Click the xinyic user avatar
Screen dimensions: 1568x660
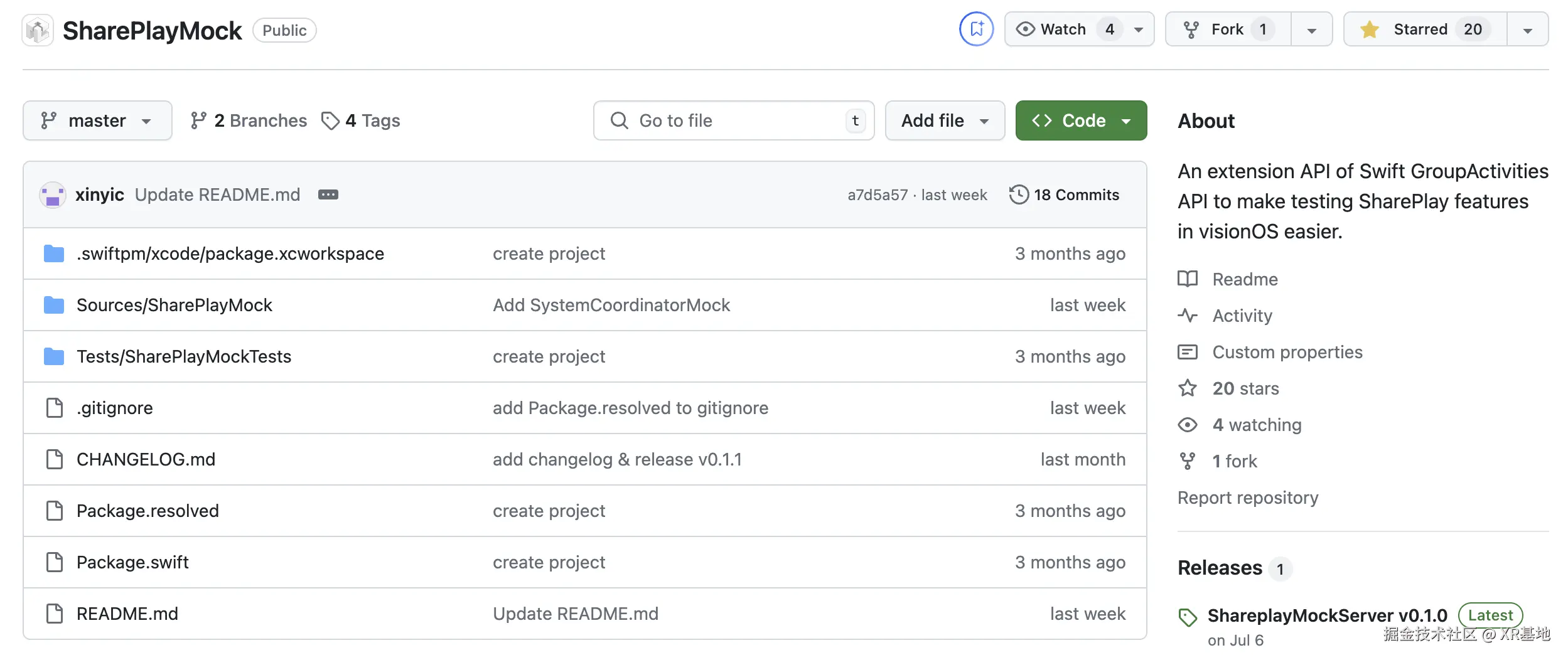point(53,195)
